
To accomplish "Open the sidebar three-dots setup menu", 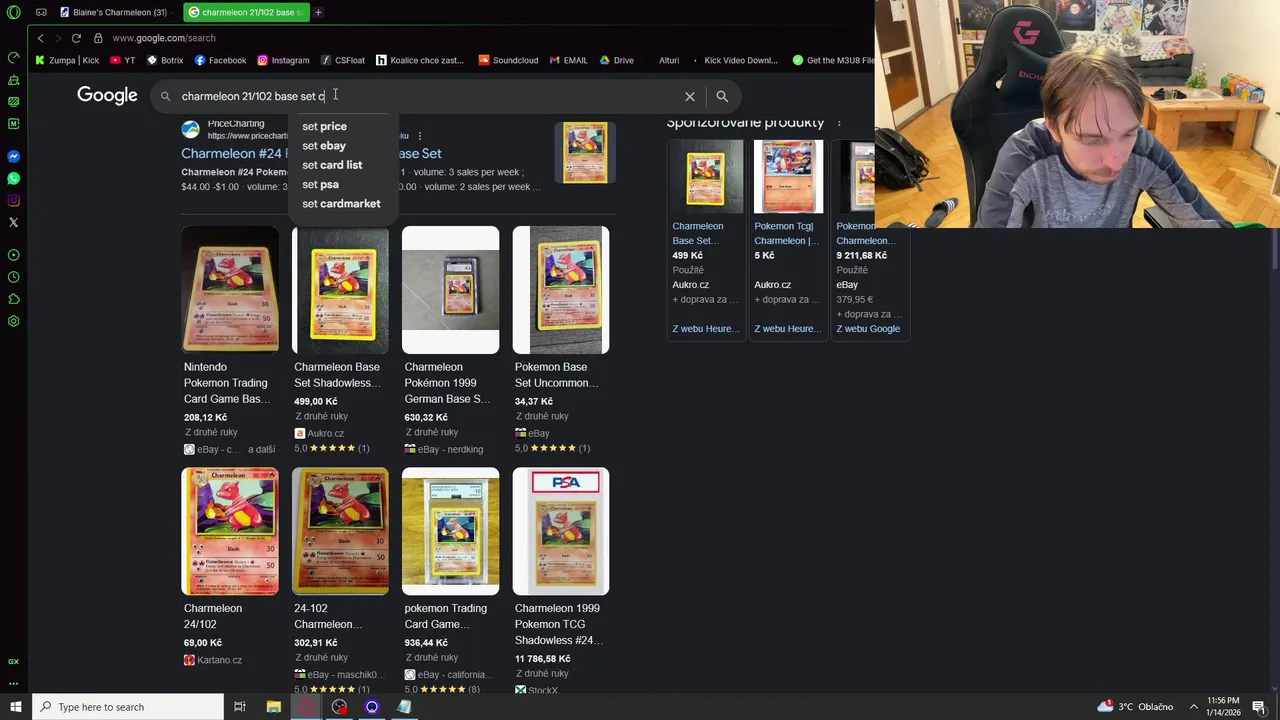I will pyautogui.click(x=13, y=683).
